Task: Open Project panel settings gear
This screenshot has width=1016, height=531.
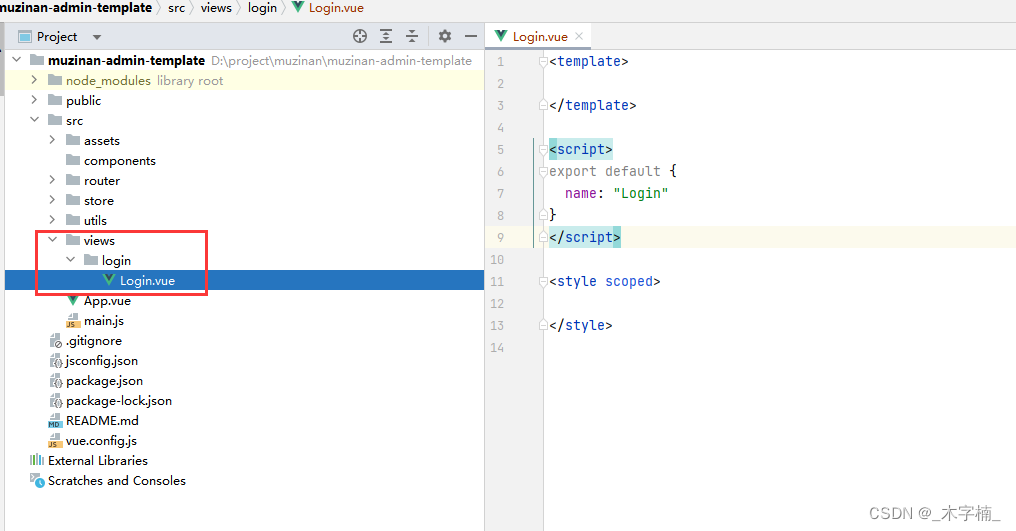Action: click(x=444, y=36)
